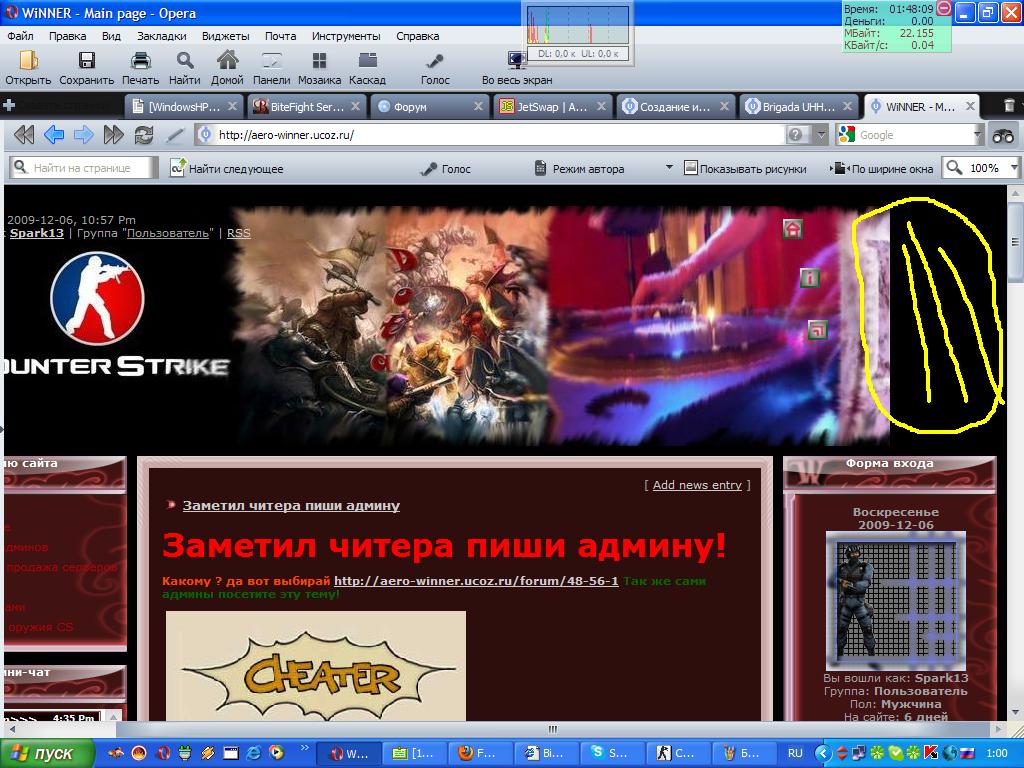Viewport: 1024px width, 768px height.
Task: Open a new tab with the plus icon
Action: (x=9, y=105)
